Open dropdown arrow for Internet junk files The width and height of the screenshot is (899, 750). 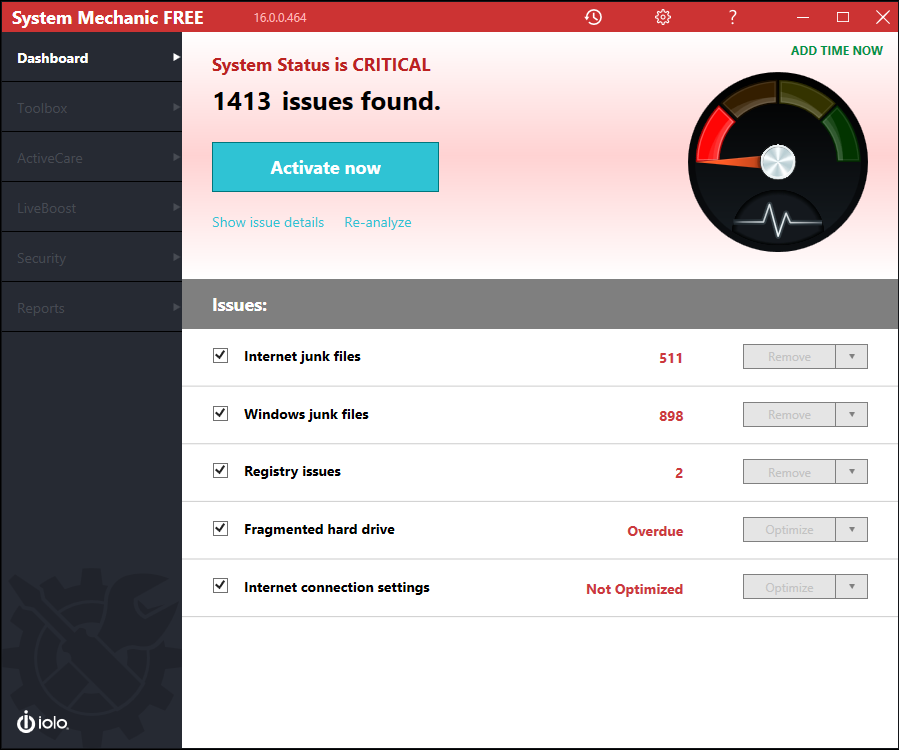tap(851, 357)
